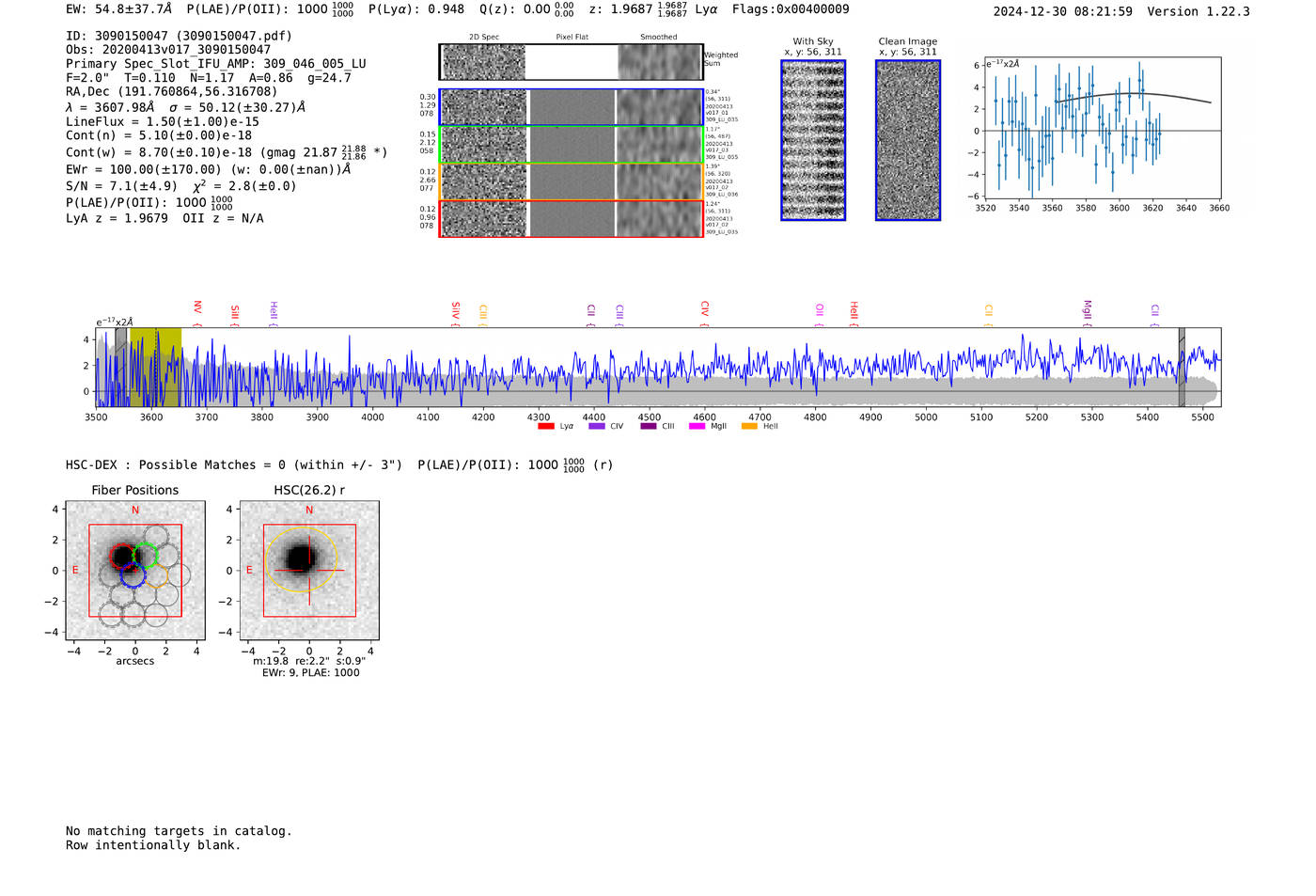Click the "Obs: 20200413v017_3090150047" line

point(168,50)
